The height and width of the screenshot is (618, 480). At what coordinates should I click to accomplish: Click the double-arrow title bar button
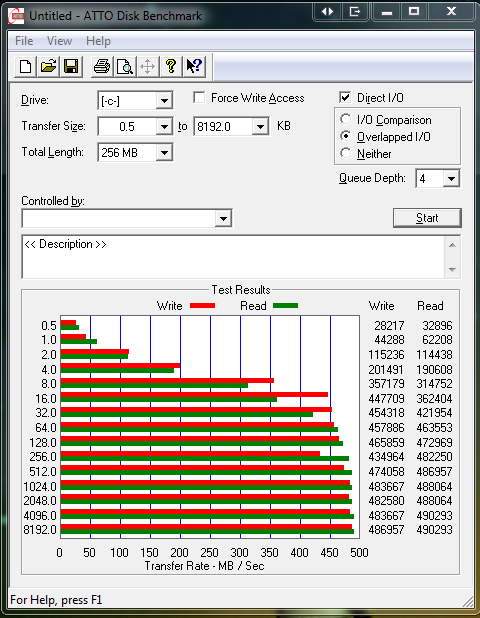click(327, 11)
